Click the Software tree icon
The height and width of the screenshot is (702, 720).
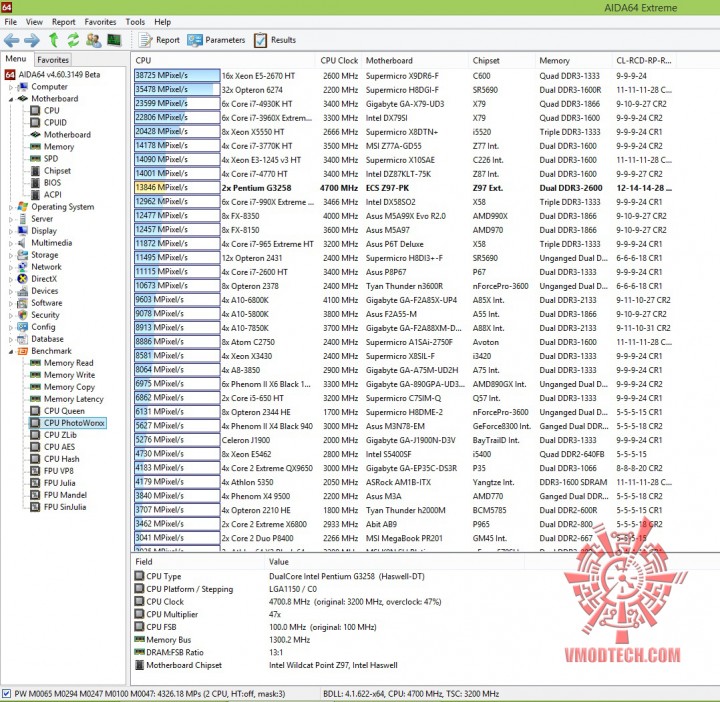pos(22,303)
